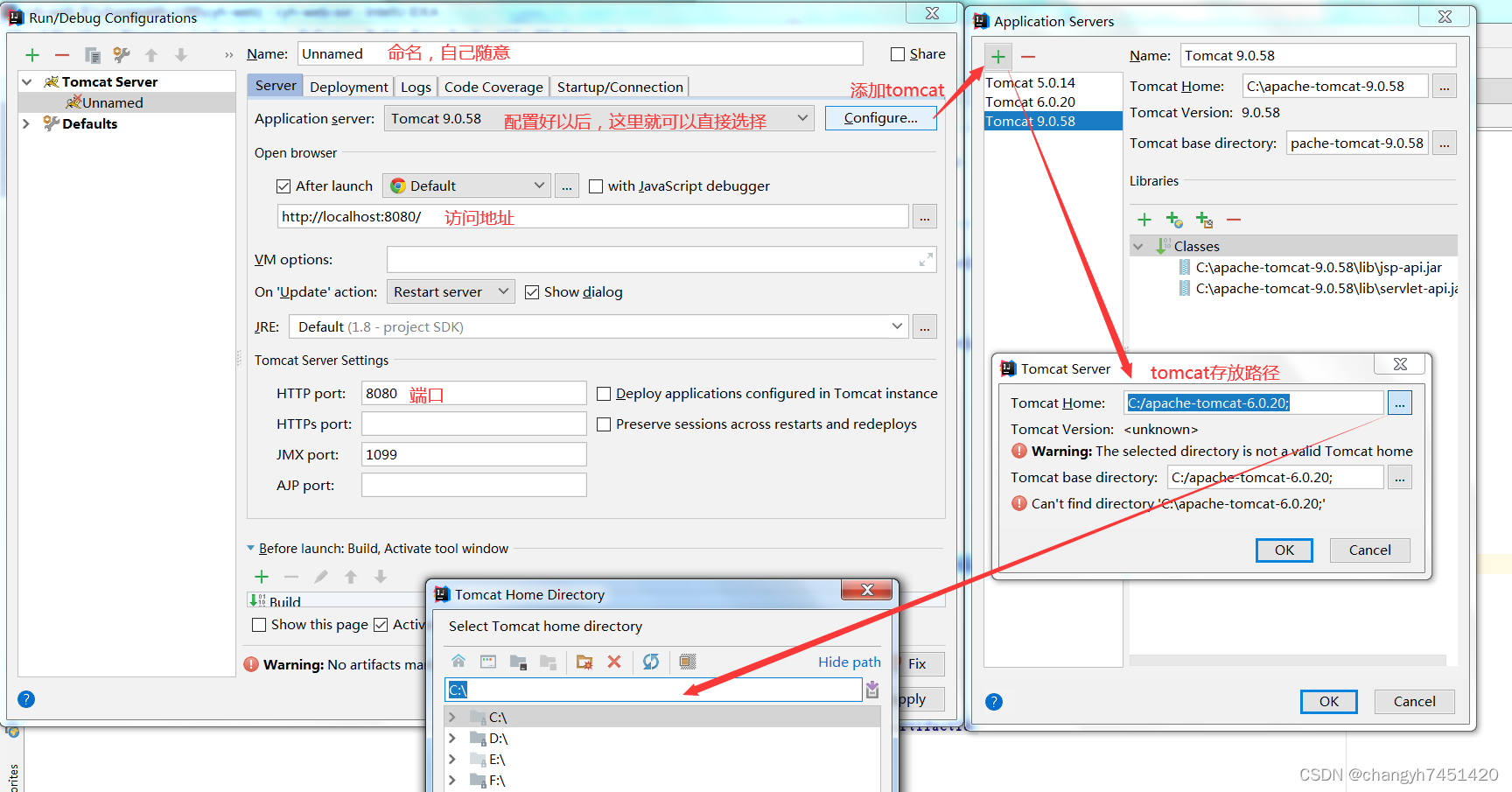Switch to Logs tab
The height and width of the screenshot is (792, 1512).
[x=416, y=87]
